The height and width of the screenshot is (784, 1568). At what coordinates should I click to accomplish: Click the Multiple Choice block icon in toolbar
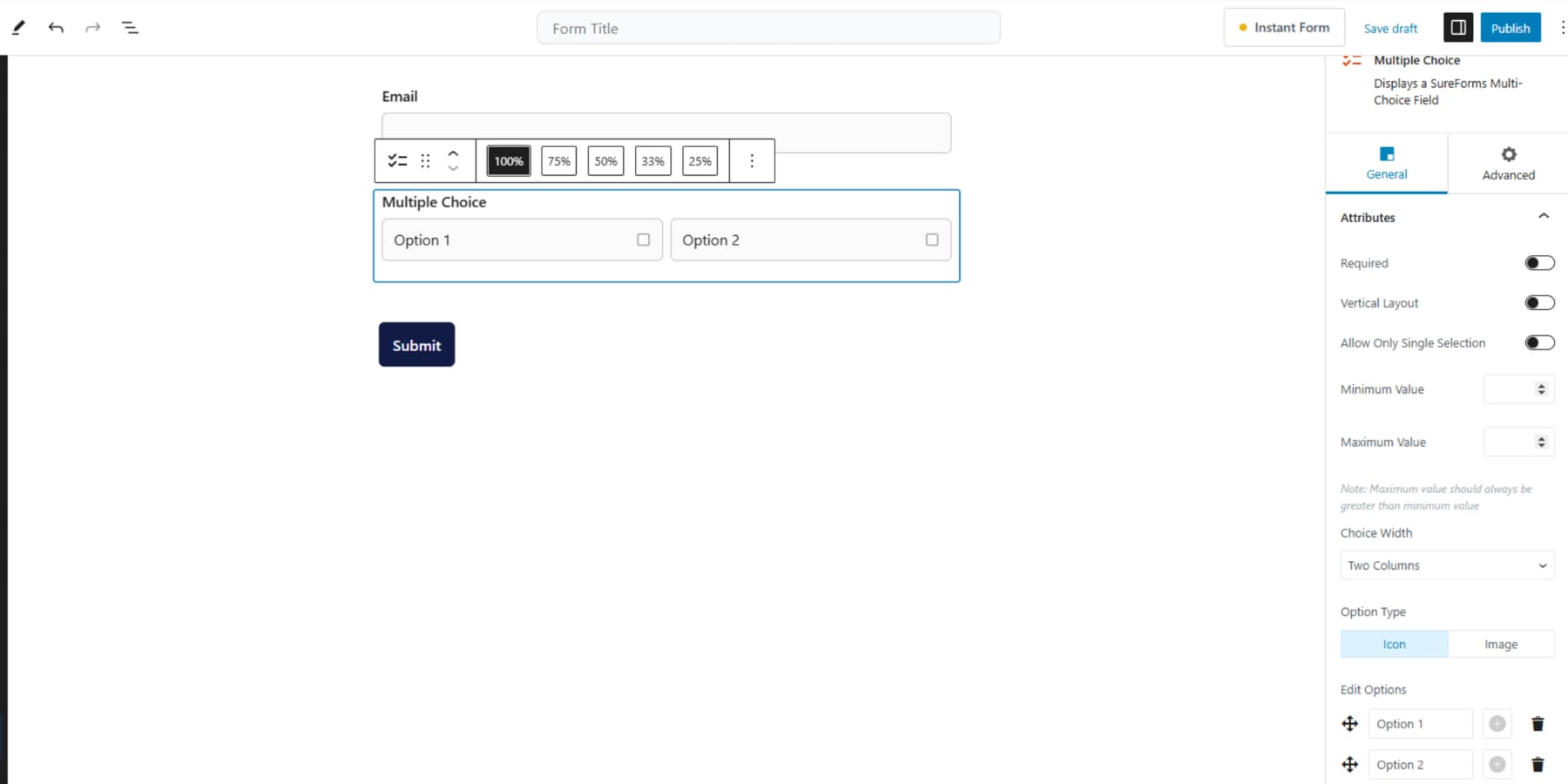point(397,160)
